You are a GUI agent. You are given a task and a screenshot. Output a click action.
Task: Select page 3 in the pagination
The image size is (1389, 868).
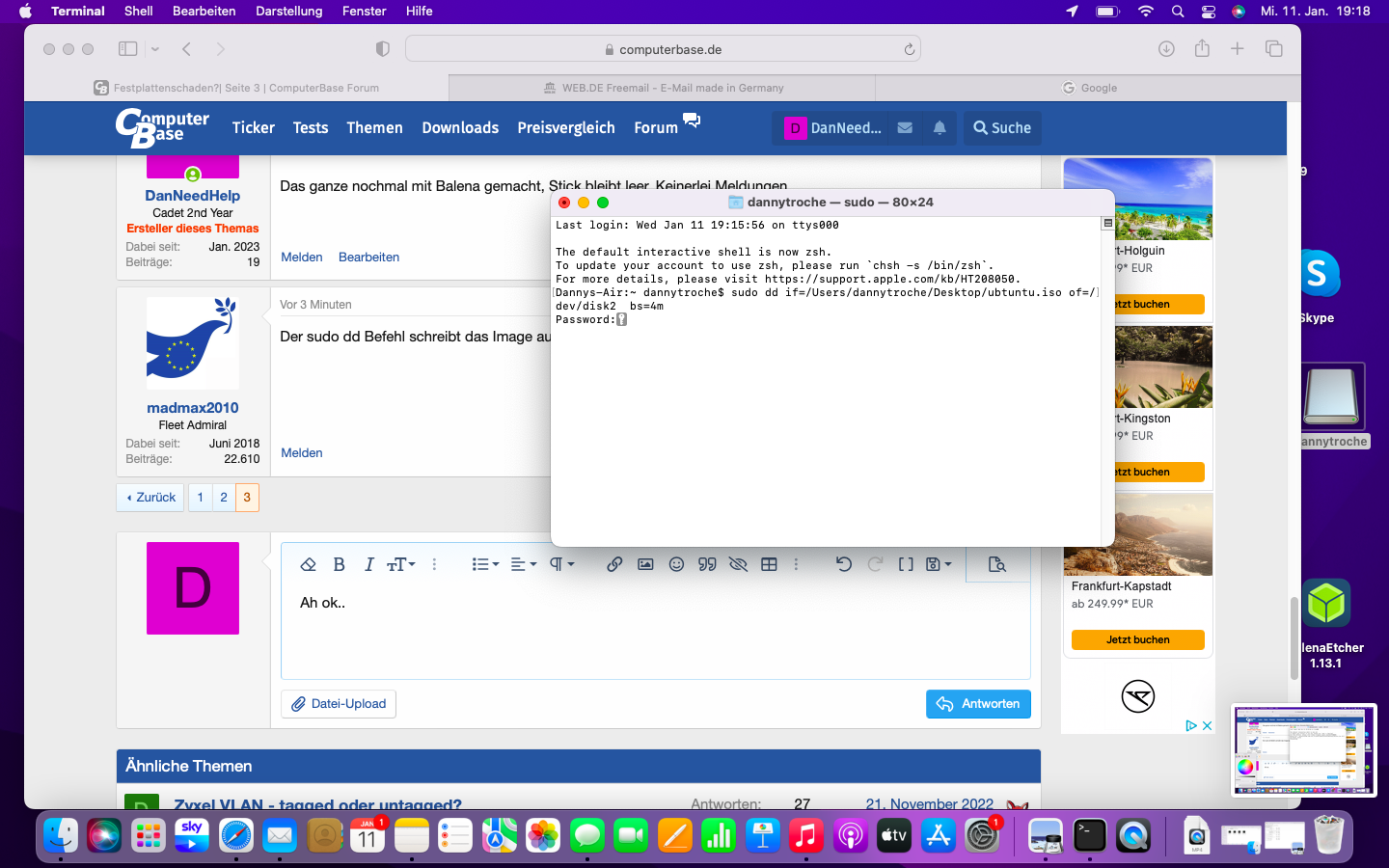click(247, 498)
